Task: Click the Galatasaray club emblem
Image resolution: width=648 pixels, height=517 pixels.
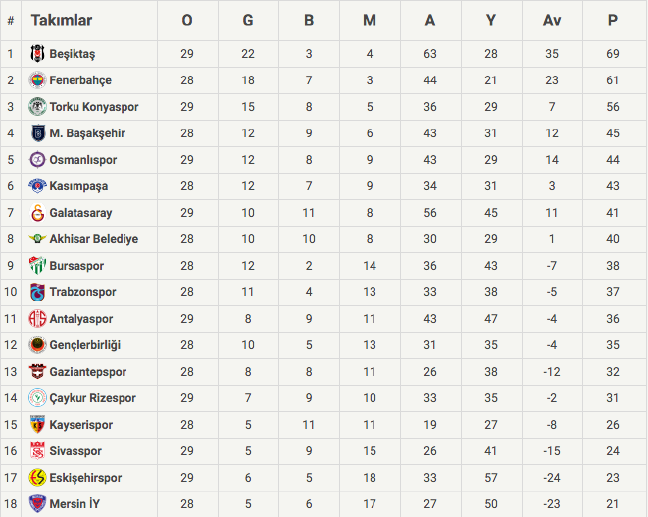Action: click(x=37, y=213)
